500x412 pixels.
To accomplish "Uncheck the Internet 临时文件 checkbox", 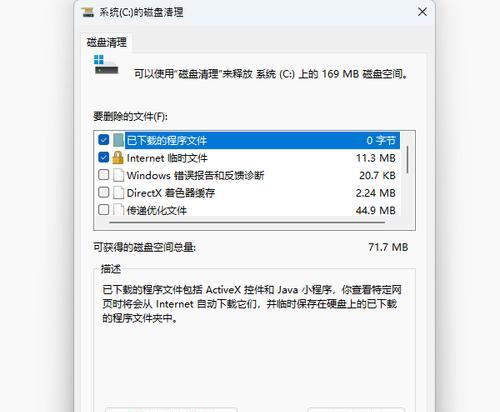I will (x=104, y=157).
